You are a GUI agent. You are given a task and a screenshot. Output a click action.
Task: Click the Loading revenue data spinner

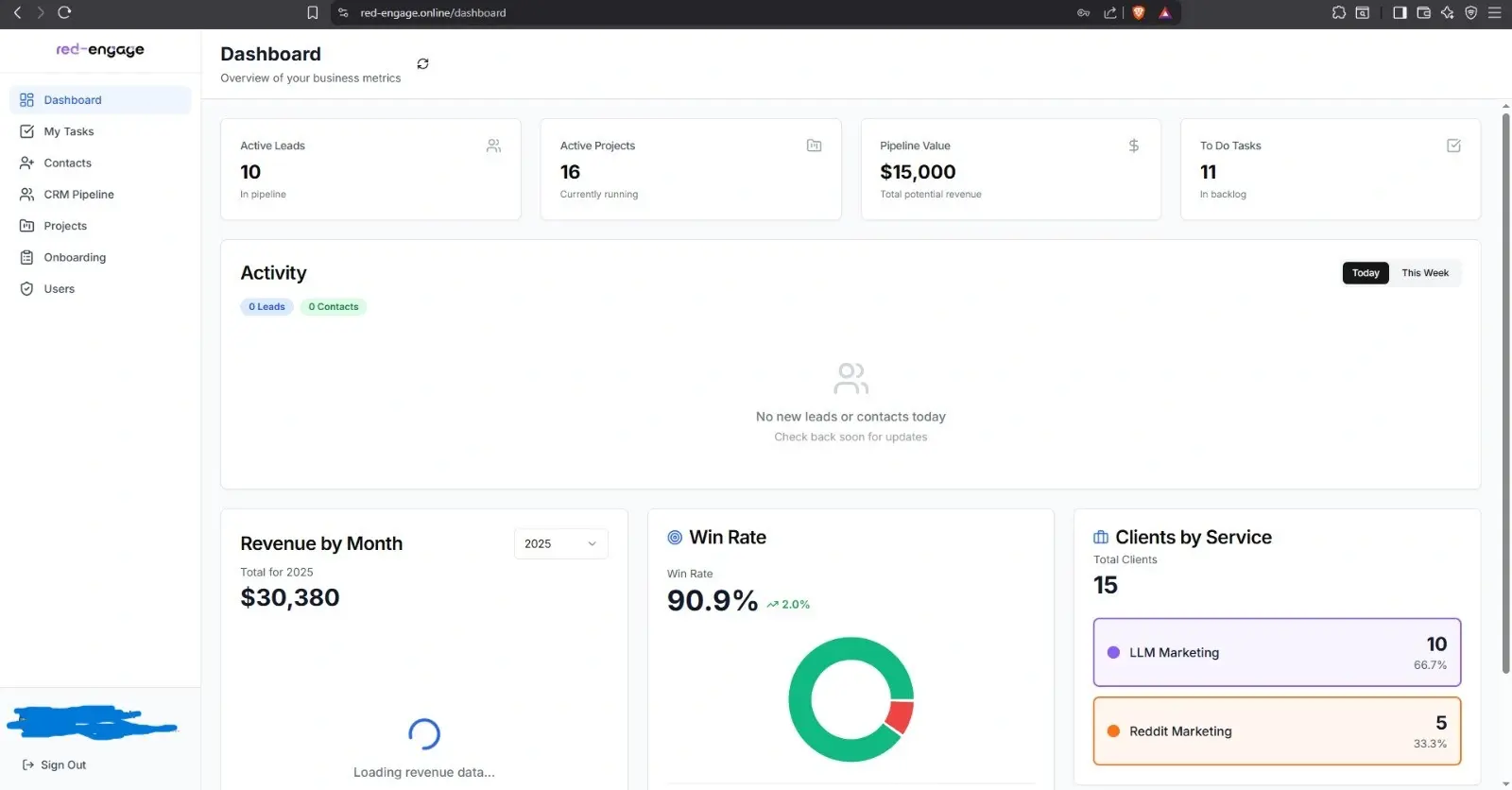[424, 734]
